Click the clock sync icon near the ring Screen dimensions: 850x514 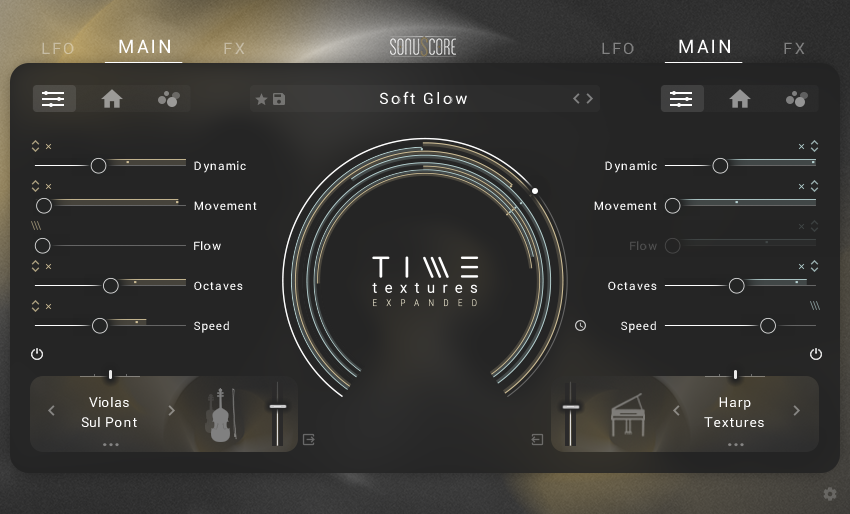tap(580, 325)
